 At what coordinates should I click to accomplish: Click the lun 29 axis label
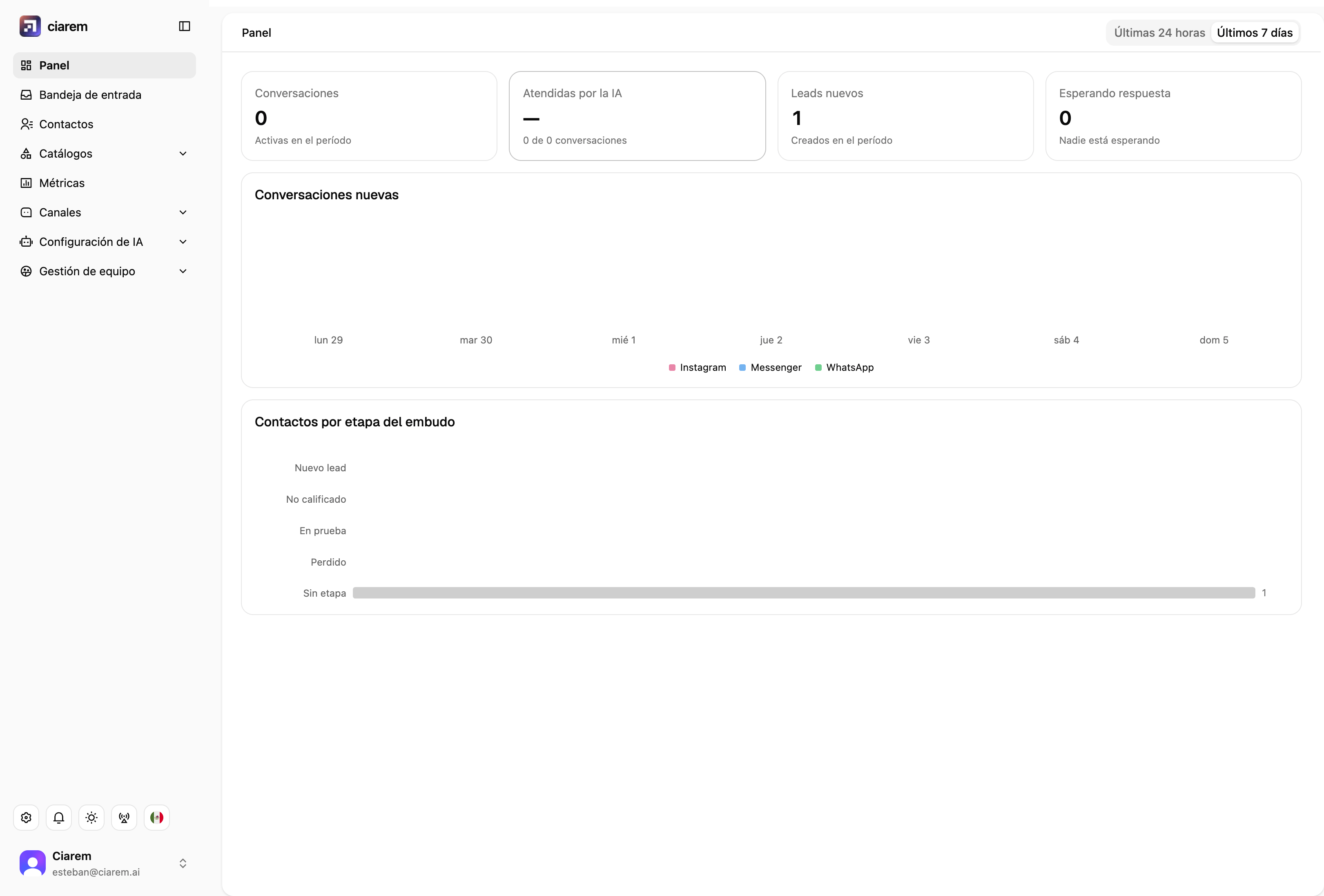coord(329,340)
